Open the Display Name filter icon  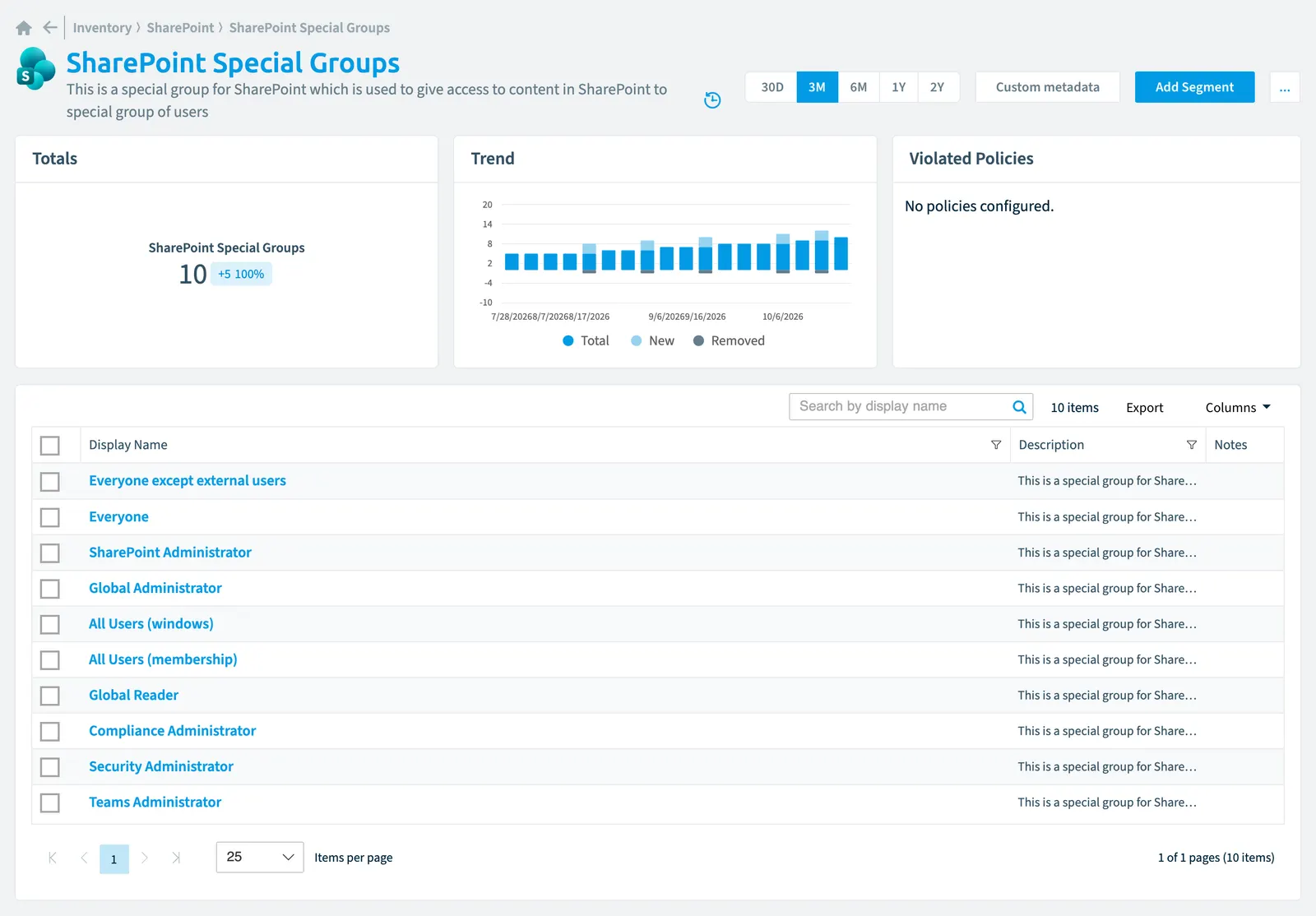click(x=996, y=445)
